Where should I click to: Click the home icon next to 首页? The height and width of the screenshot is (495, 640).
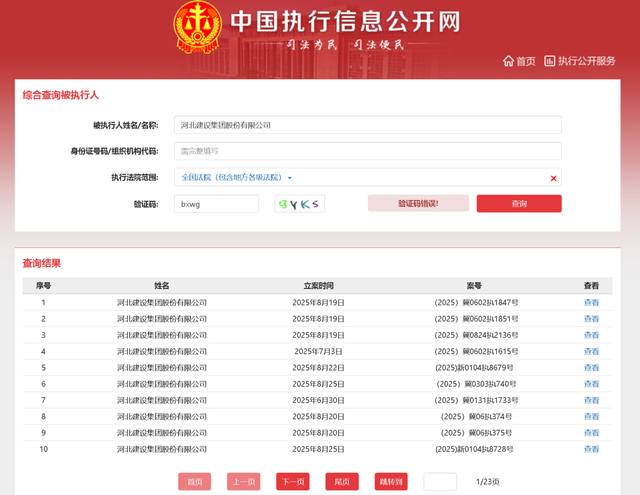click(508, 61)
